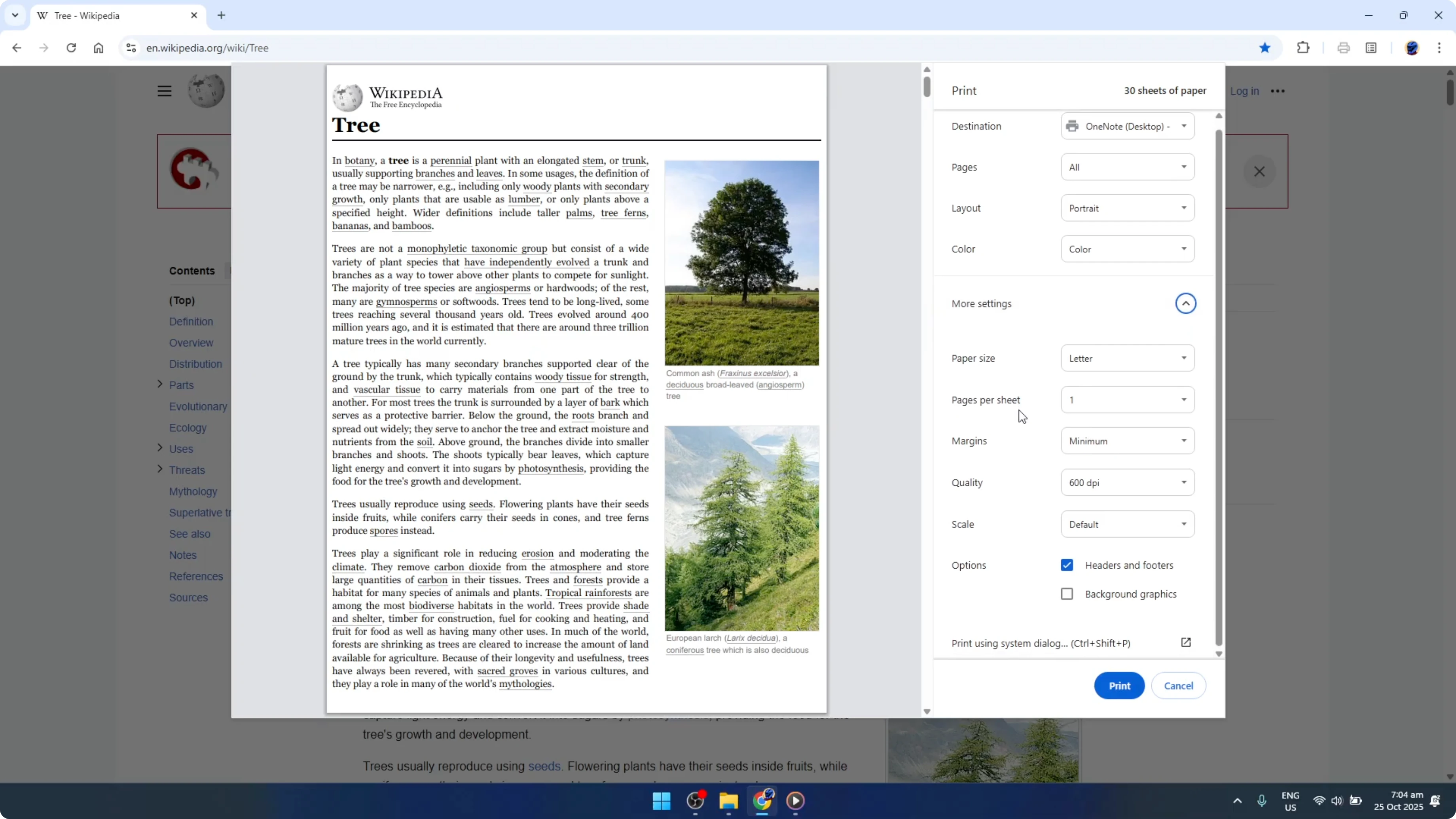Go to the References section link

pos(196,576)
